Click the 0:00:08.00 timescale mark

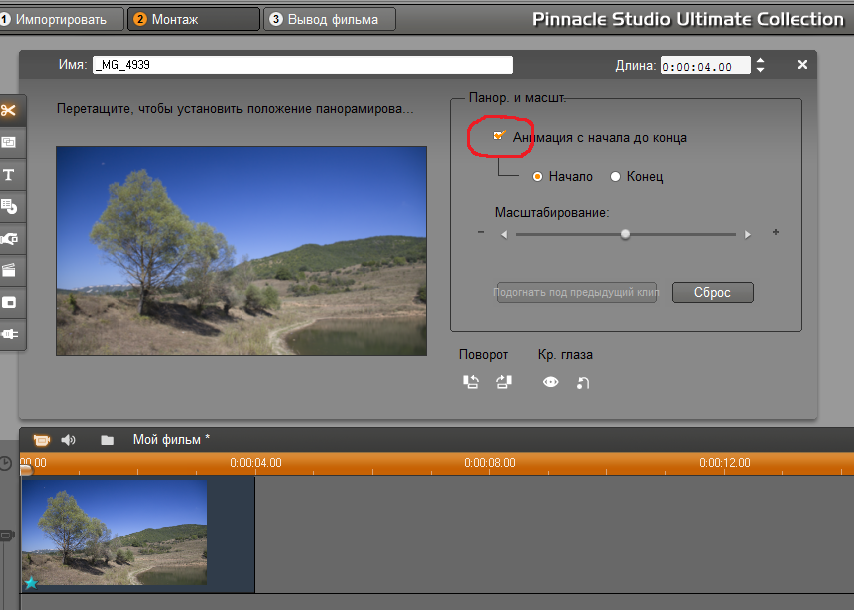(490, 463)
